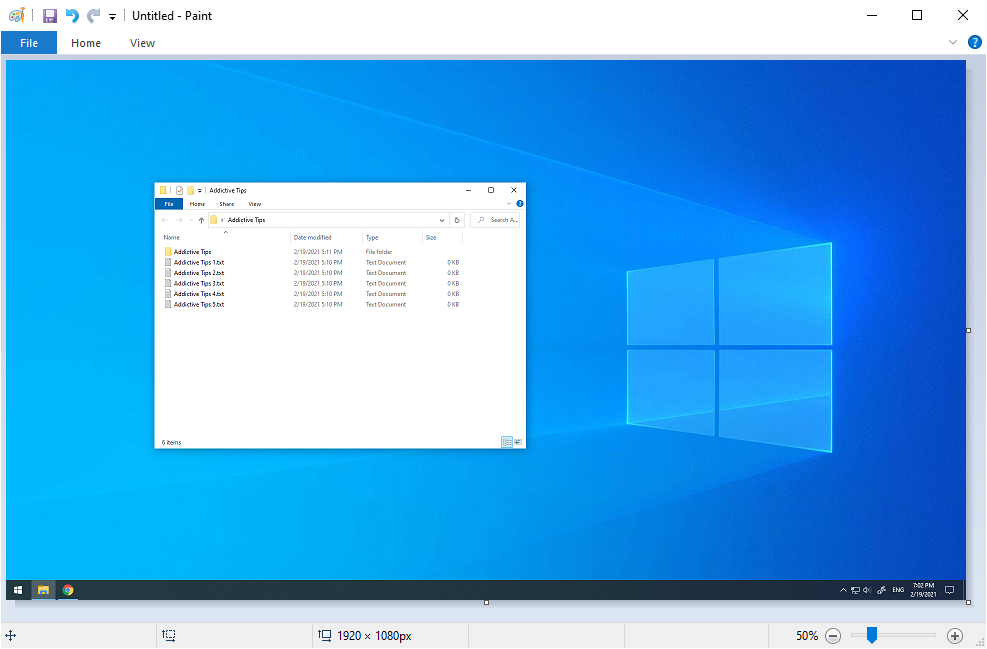Zoom out with the minus button
This screenshot has height=649, width=987.
(x=833, y=636)
